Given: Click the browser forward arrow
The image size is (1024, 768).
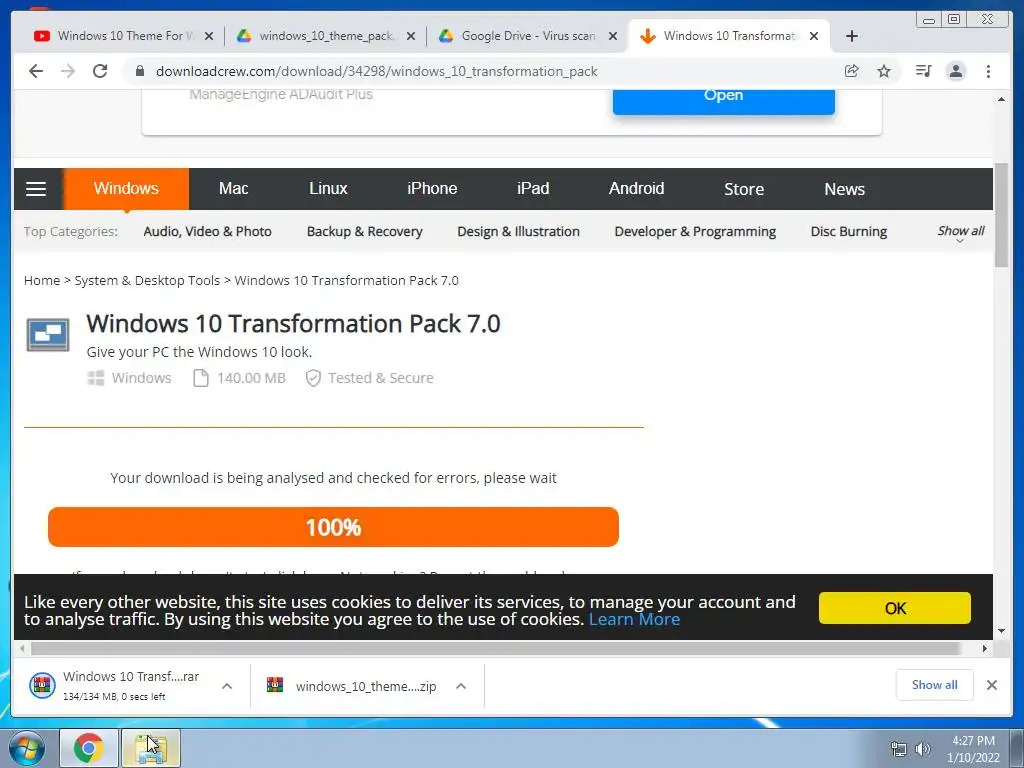Looking at the screenshot, I should click(x=68, y=71).
